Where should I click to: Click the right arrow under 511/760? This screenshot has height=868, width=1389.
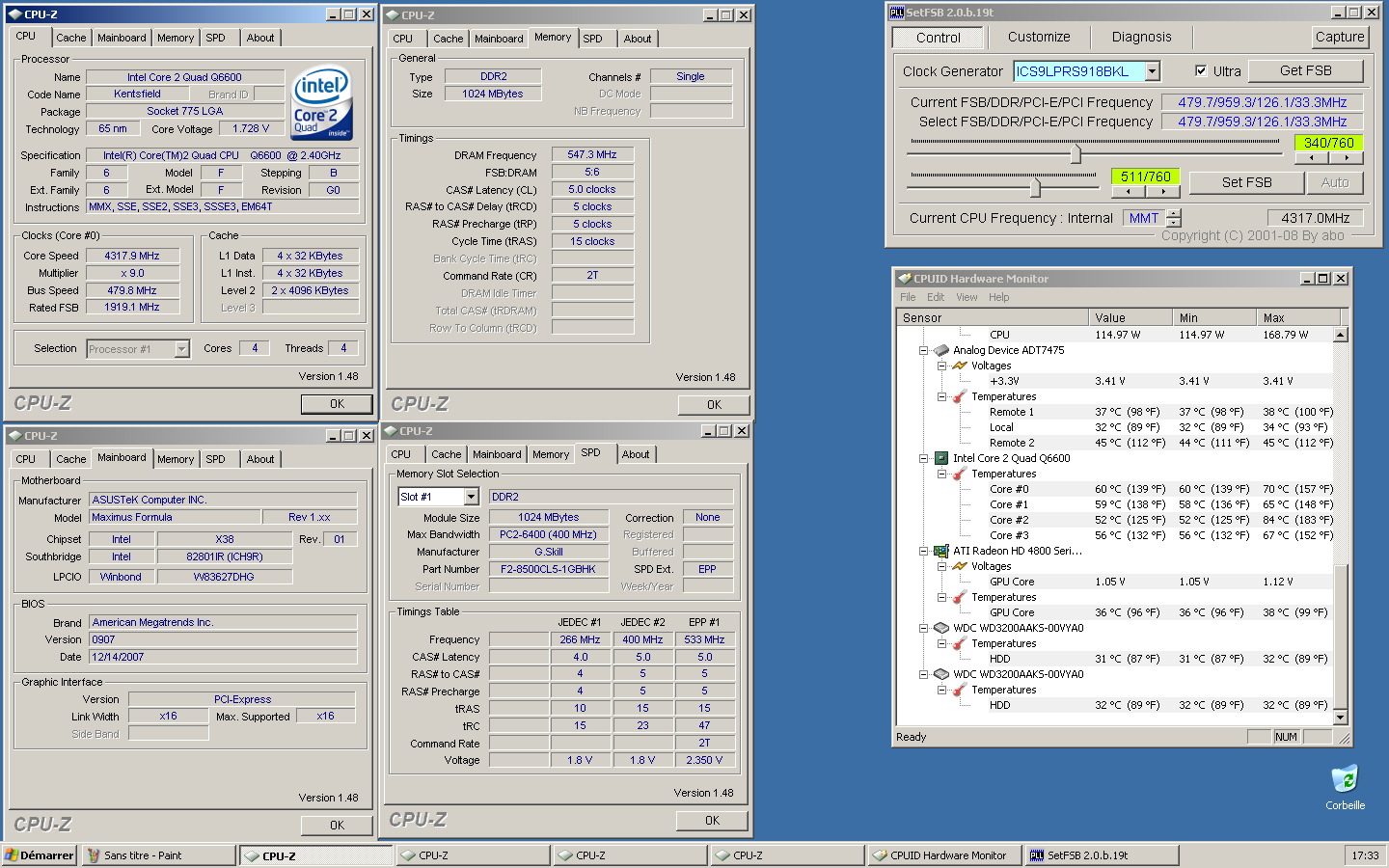pyautogui.click(x=1163, y=190)
